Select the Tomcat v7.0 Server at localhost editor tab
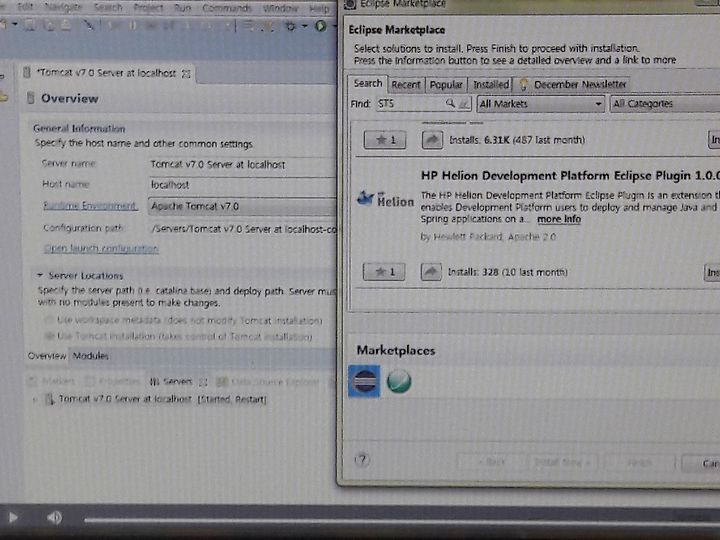This screenshot has height=540, width=720. coord(107,73)
